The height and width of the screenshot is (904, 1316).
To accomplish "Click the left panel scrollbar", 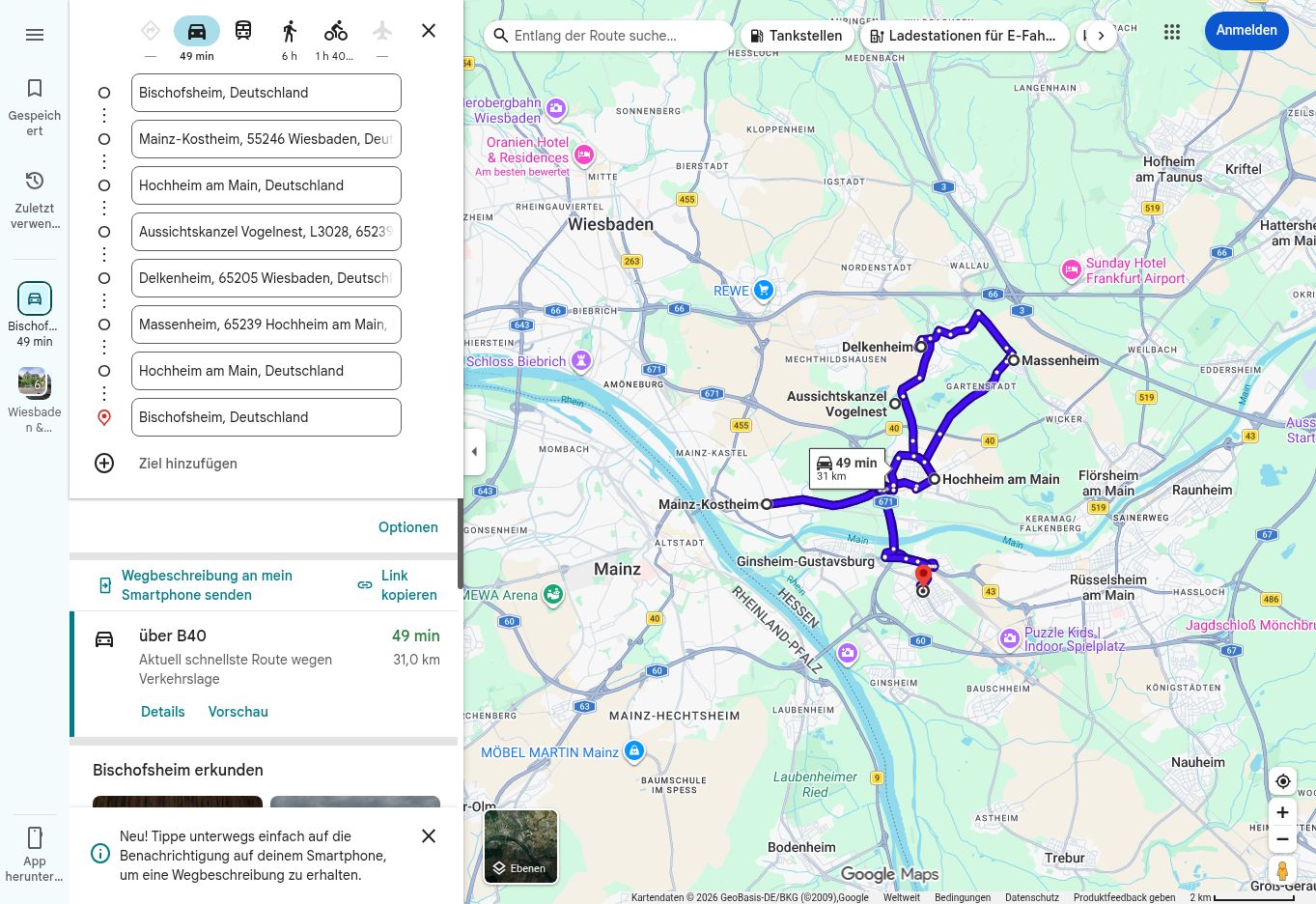I will (461, 544).
